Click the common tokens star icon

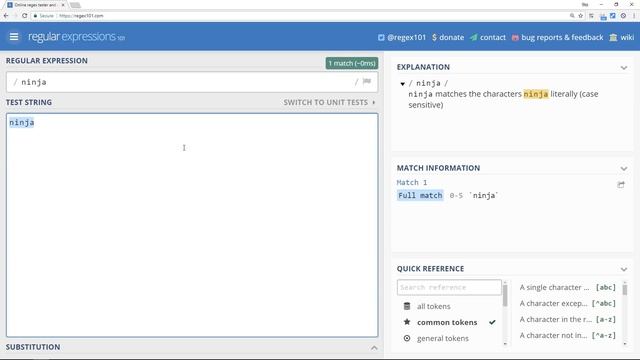pyautogui.click(x=407, y=322)
